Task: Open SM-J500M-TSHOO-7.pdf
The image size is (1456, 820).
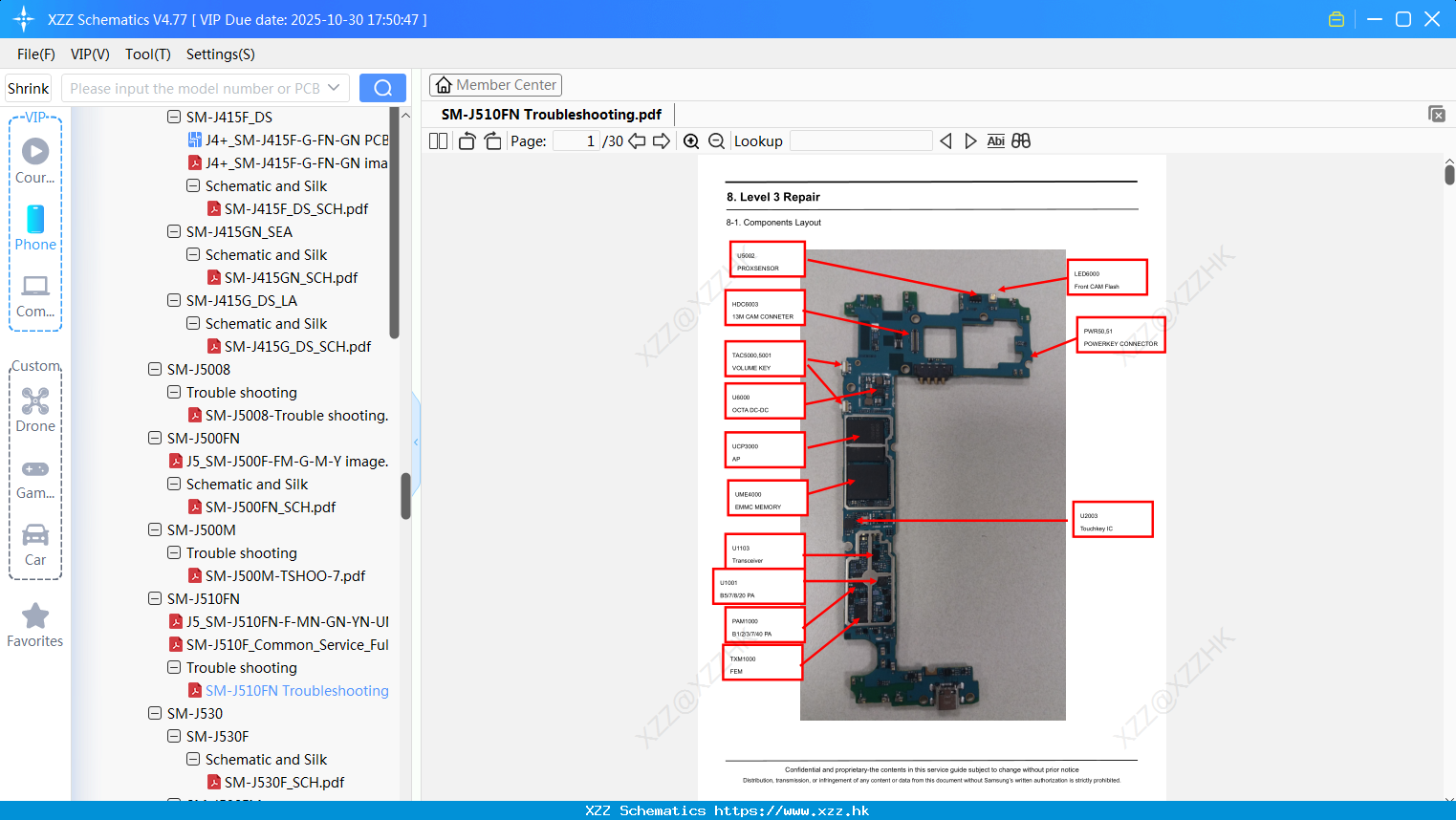Action: (276, 575)
